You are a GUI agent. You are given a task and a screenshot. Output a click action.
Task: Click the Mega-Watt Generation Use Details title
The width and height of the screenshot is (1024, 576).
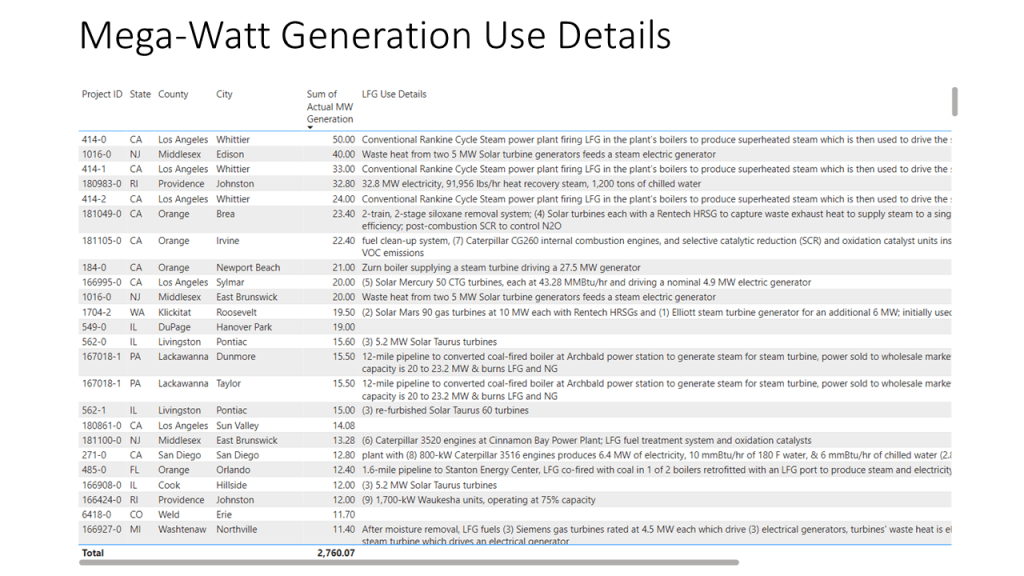point(374,36)
